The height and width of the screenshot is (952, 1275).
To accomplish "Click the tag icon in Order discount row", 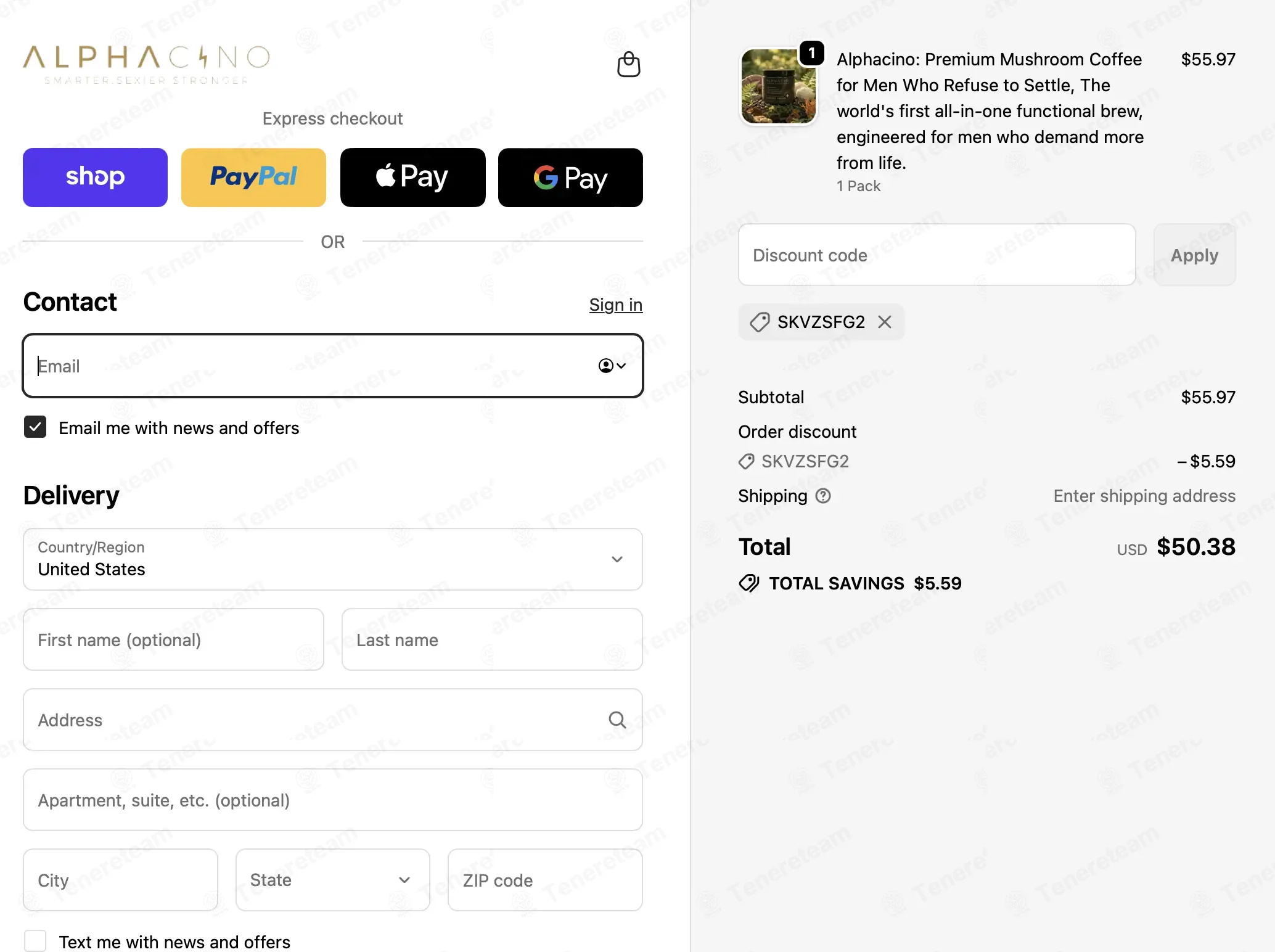I will point(747,461).
